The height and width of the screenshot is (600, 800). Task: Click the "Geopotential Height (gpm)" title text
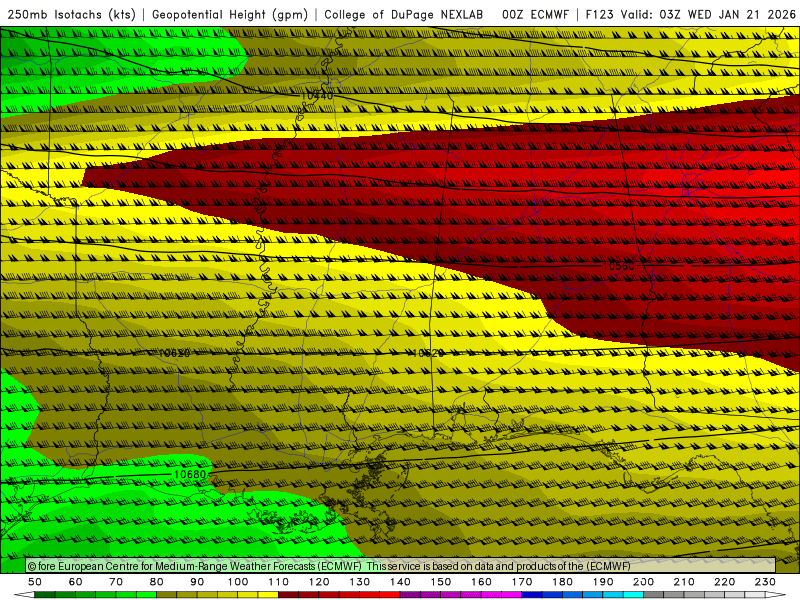[x=230, y=14]
